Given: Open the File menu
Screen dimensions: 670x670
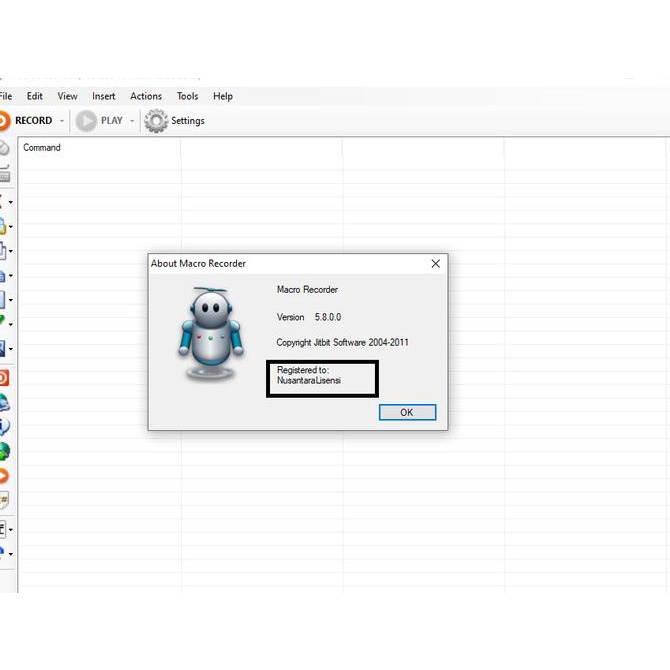Looking at the screenshot, I should pos(6,96).
